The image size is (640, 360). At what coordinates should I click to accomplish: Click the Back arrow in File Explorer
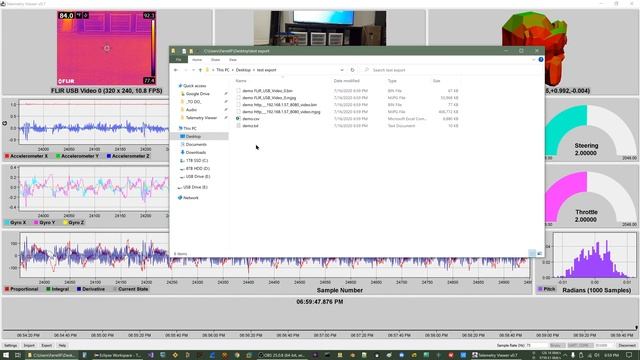pos(176,70)
